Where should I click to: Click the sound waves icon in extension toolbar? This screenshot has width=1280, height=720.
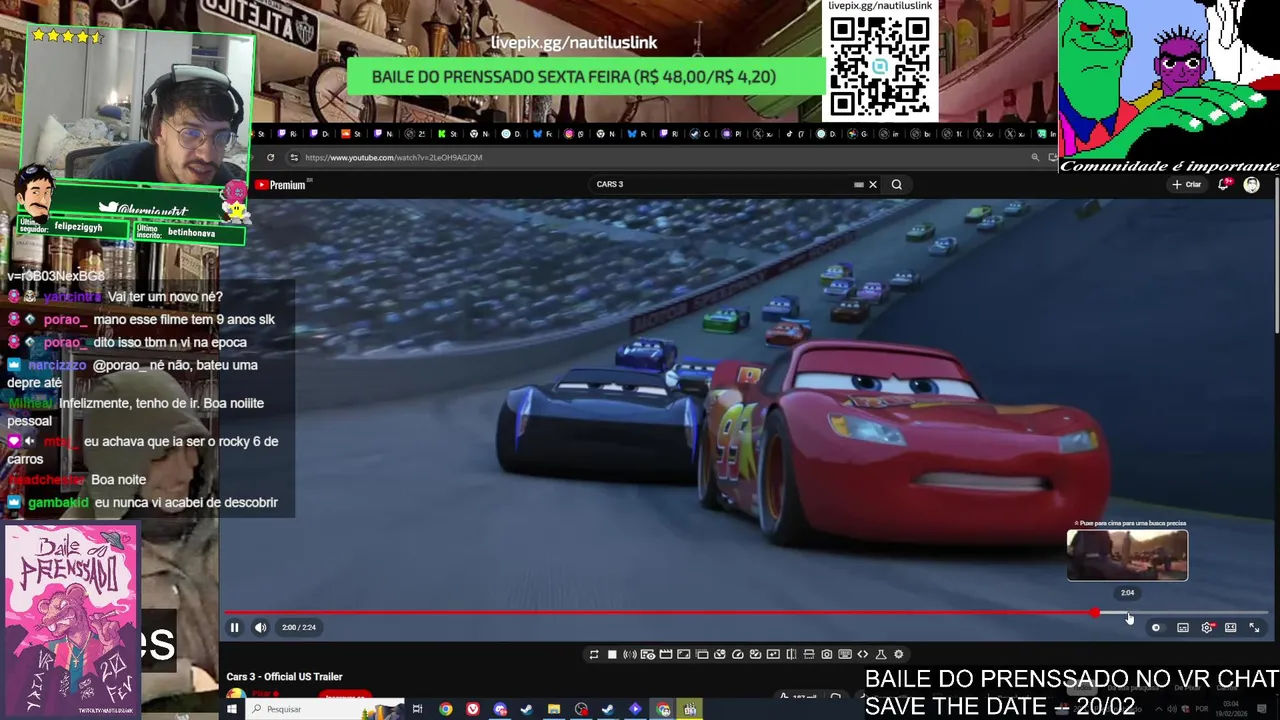pyautogui.click(x=630, y=654)
